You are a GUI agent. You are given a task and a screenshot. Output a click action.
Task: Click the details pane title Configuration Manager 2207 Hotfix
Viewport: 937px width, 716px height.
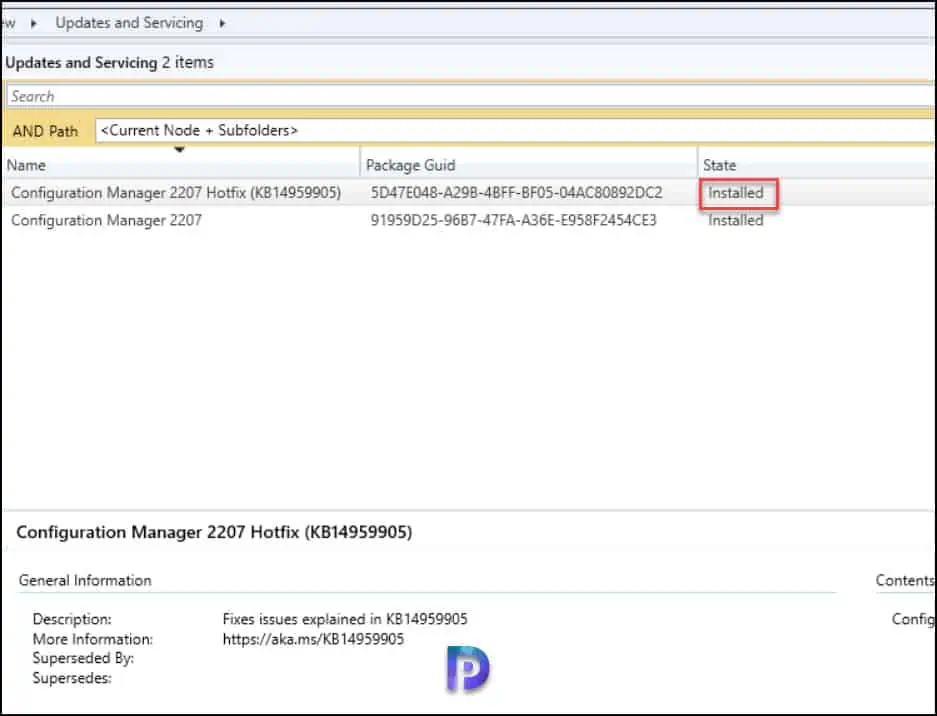[x=214, y=532]
